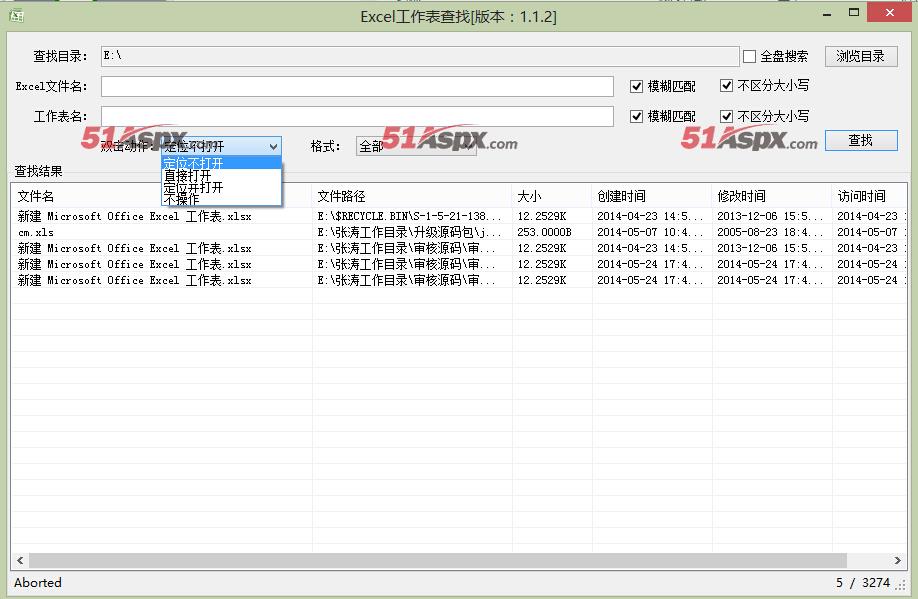This screenshot has width=918, height=599.
Task: Click right arrow of horizontal scrollbar
Action: coord(899,561)
